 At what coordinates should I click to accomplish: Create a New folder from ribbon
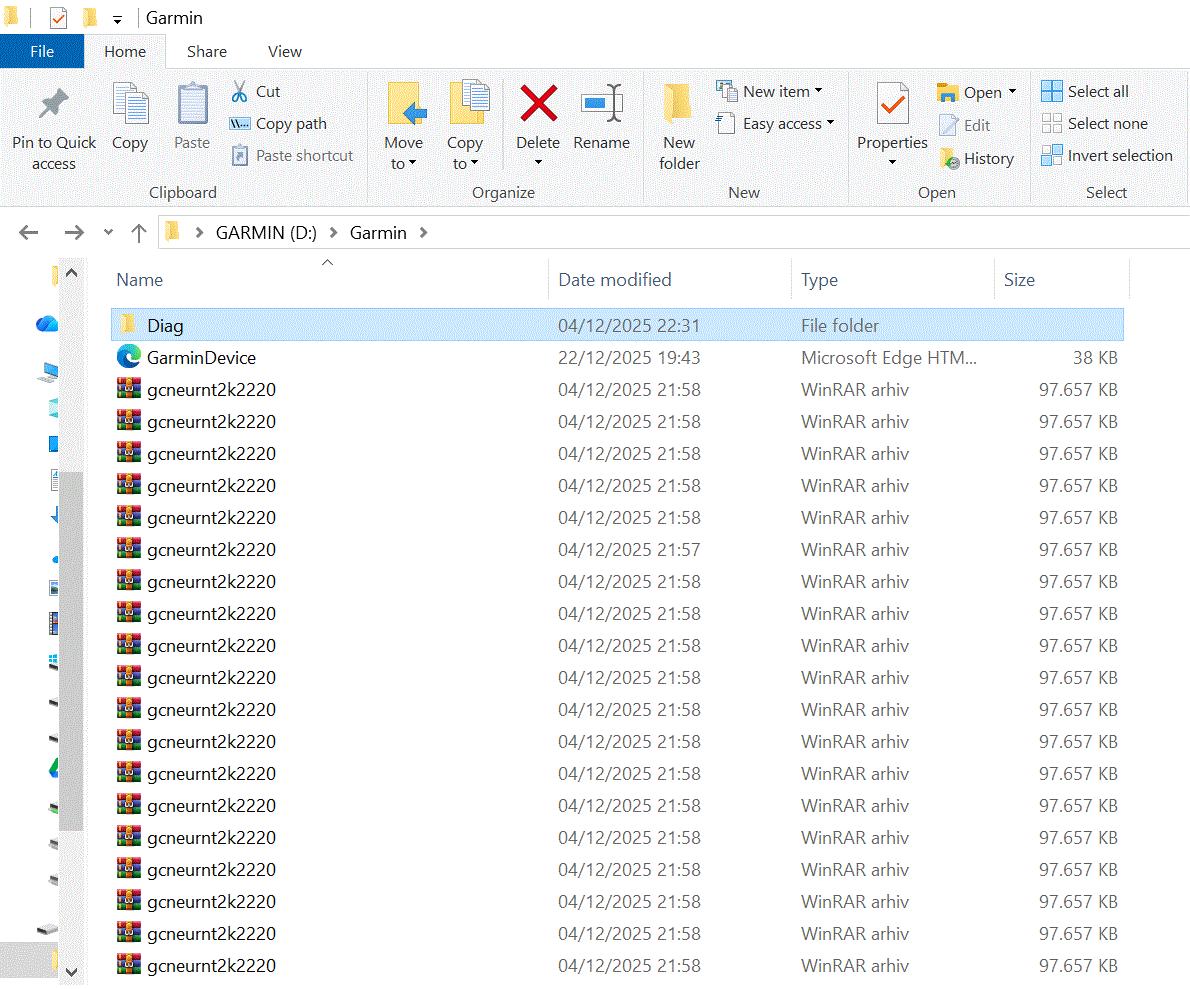[x=679, y=105]
